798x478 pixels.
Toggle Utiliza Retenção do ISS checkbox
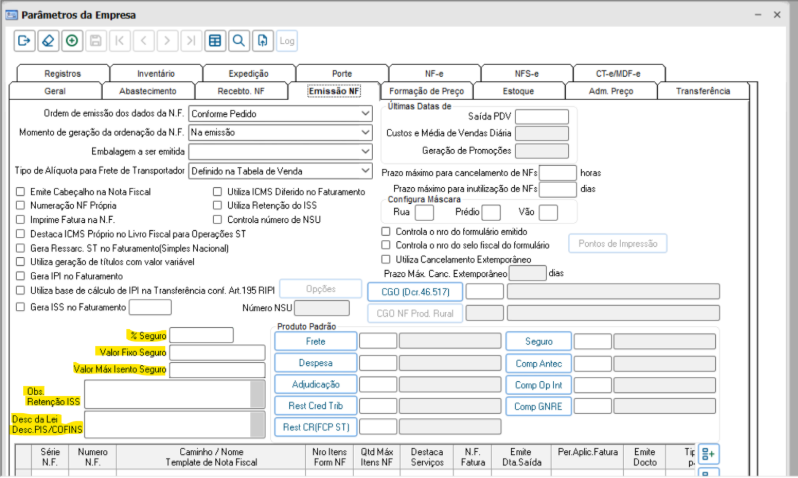point(218,205)
